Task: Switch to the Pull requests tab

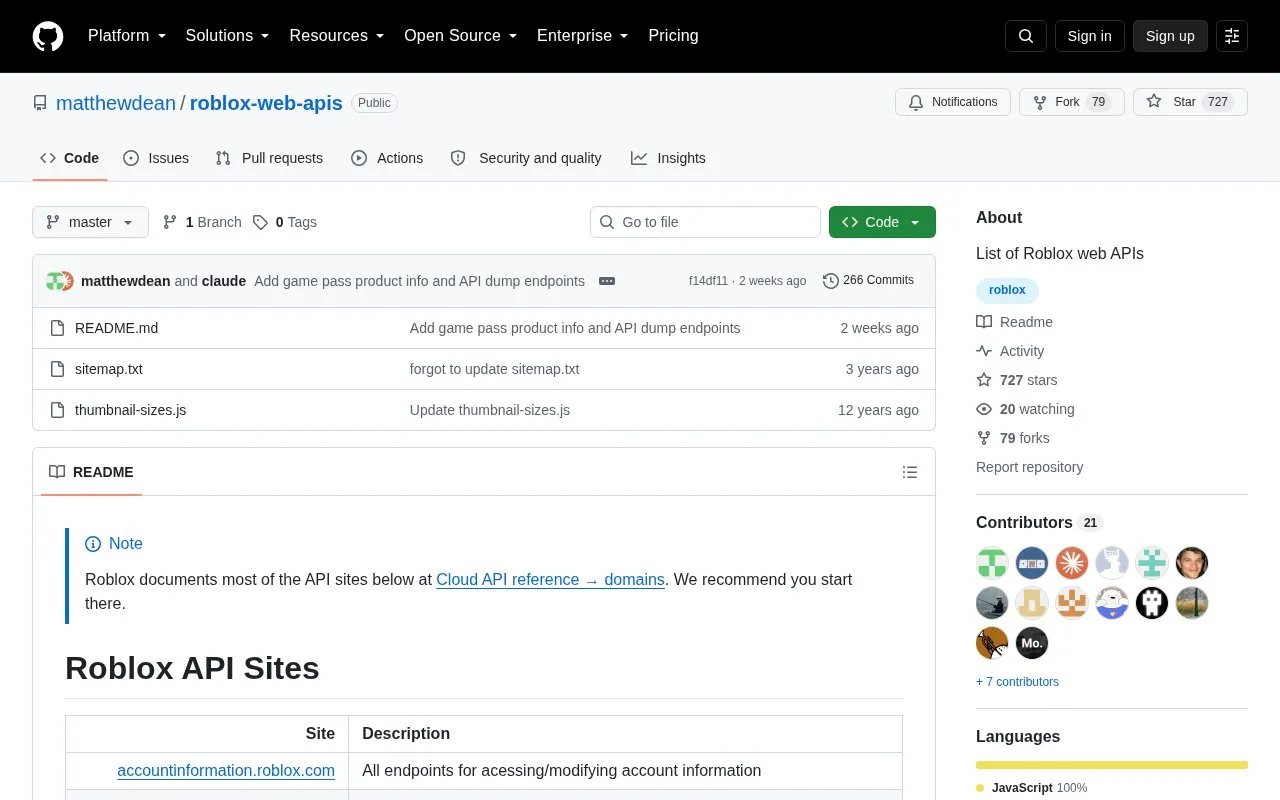Action: pyautogui.click(x=269, y=158)
